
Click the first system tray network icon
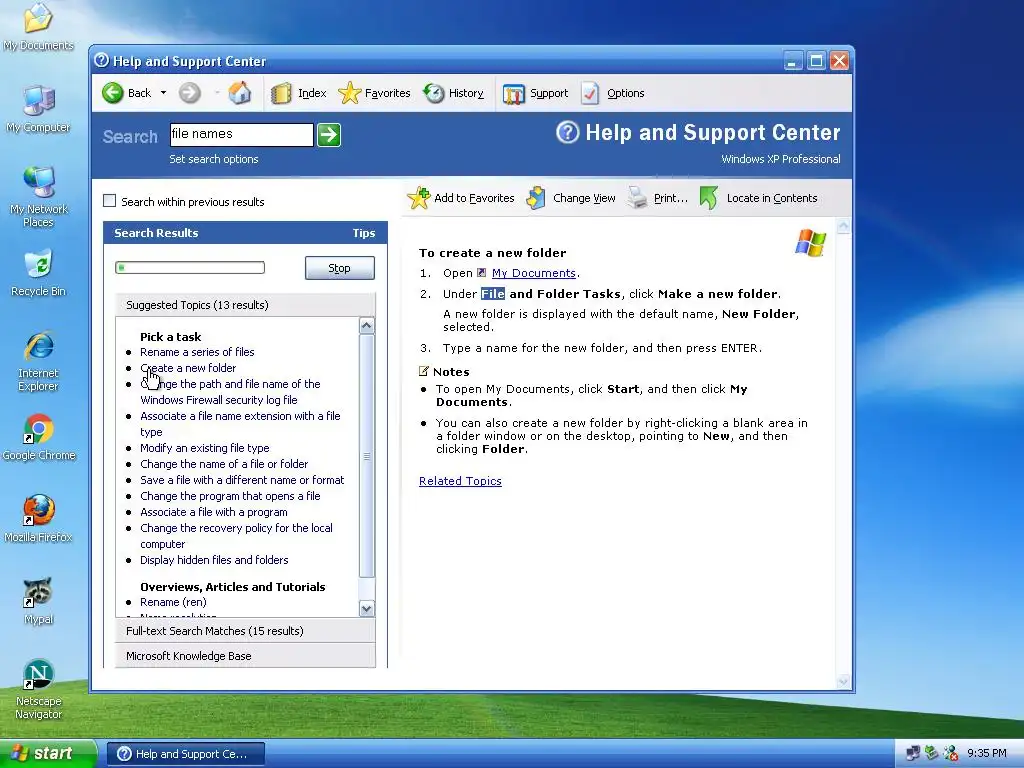(x=913, y=754)
